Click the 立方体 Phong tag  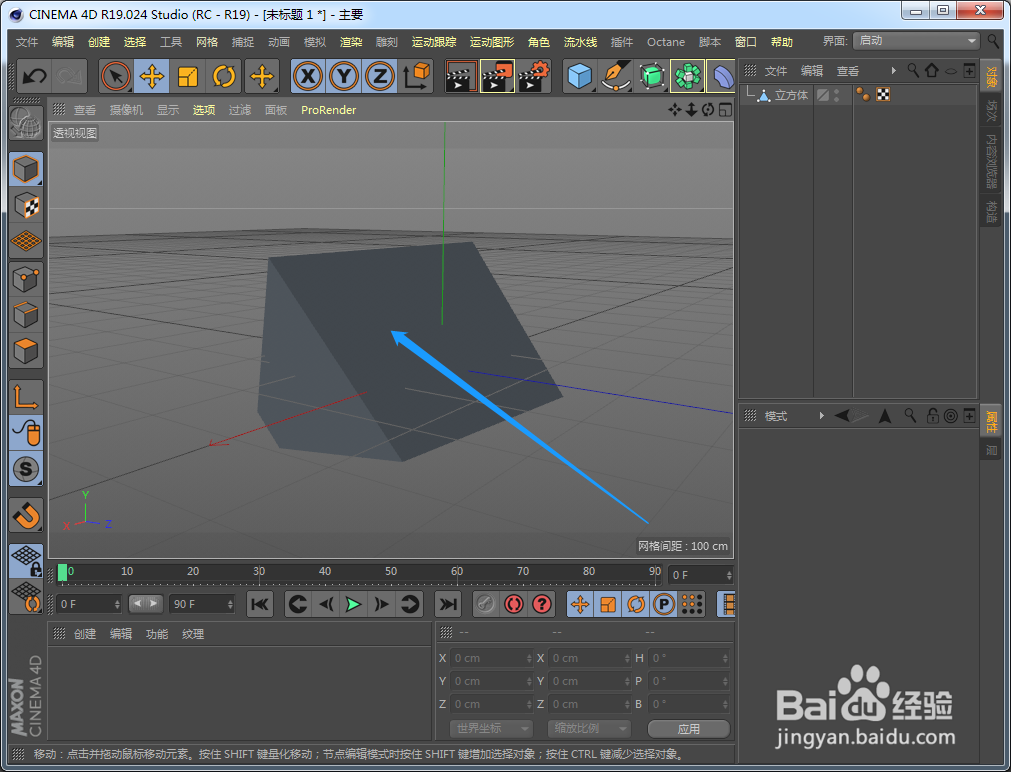click(863, 95)
